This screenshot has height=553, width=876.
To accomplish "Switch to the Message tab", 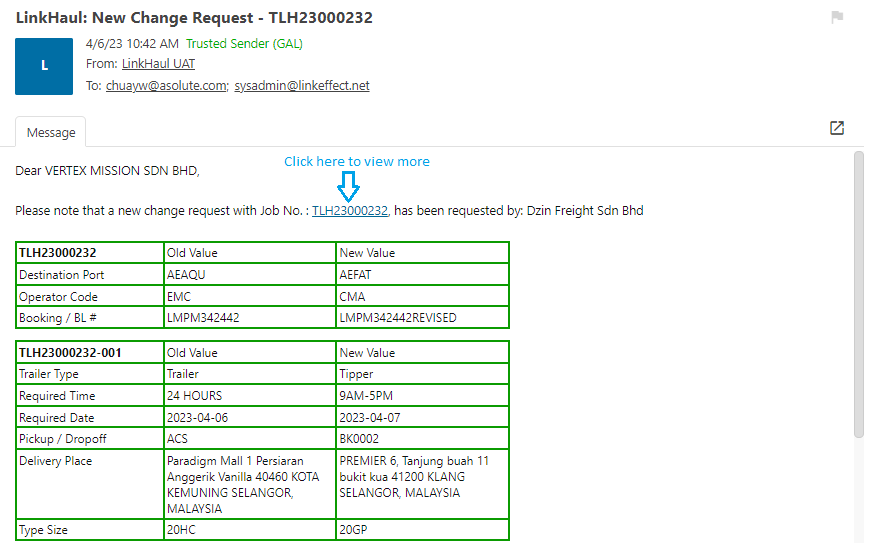I will [x=51, y=132].
